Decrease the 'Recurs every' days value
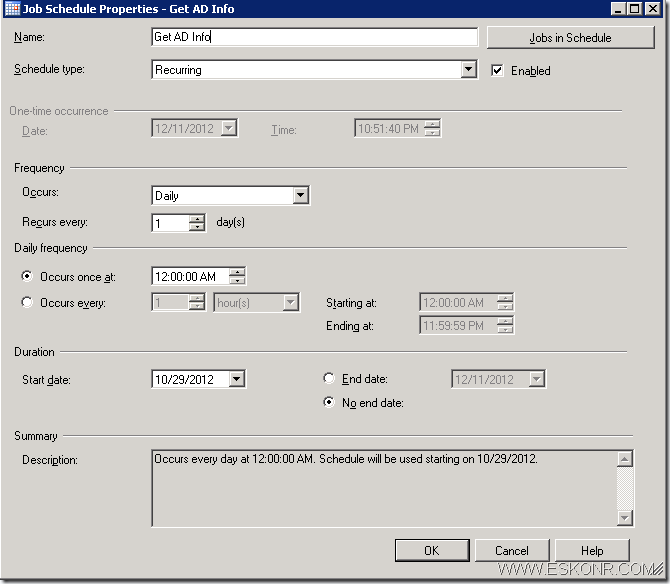This screenshot has width=670, height=584. point(197,228)
